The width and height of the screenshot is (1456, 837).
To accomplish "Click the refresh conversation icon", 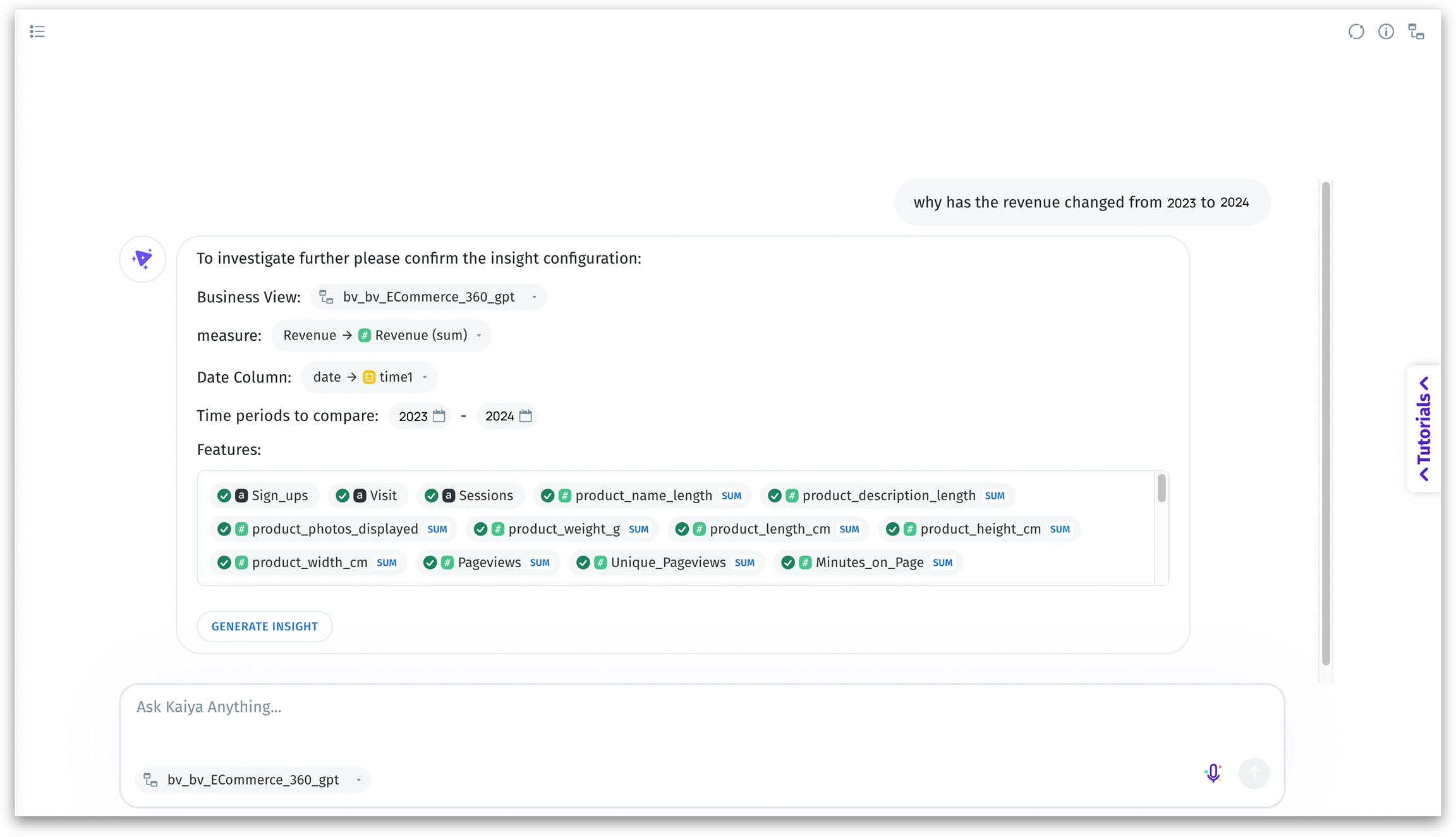I will tap(1356, 32).
